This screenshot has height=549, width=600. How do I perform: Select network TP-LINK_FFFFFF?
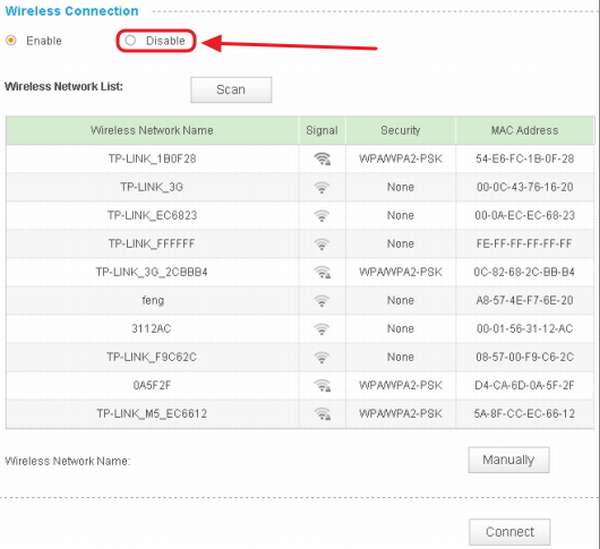(152, 244)
